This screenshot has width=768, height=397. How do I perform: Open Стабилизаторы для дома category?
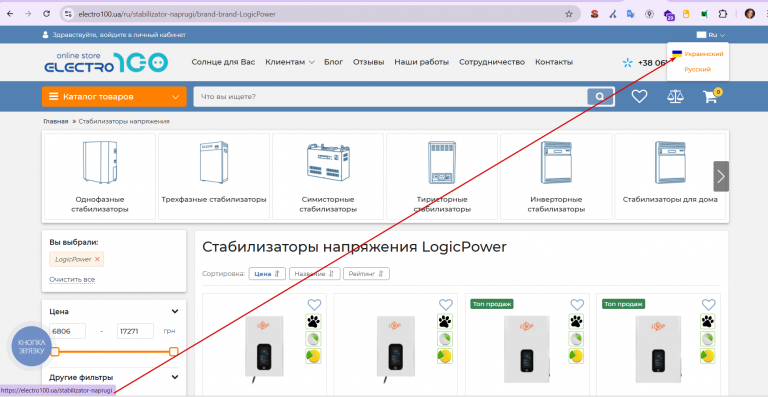670,176
